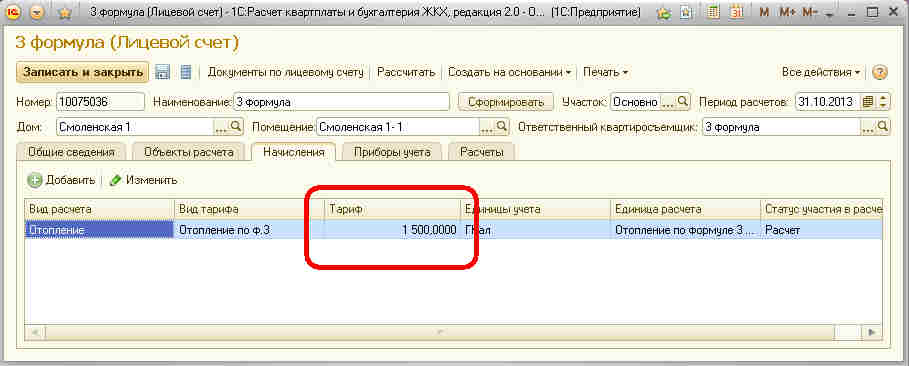
Task: Click the save document diskette icon
Action: (163, 72)
